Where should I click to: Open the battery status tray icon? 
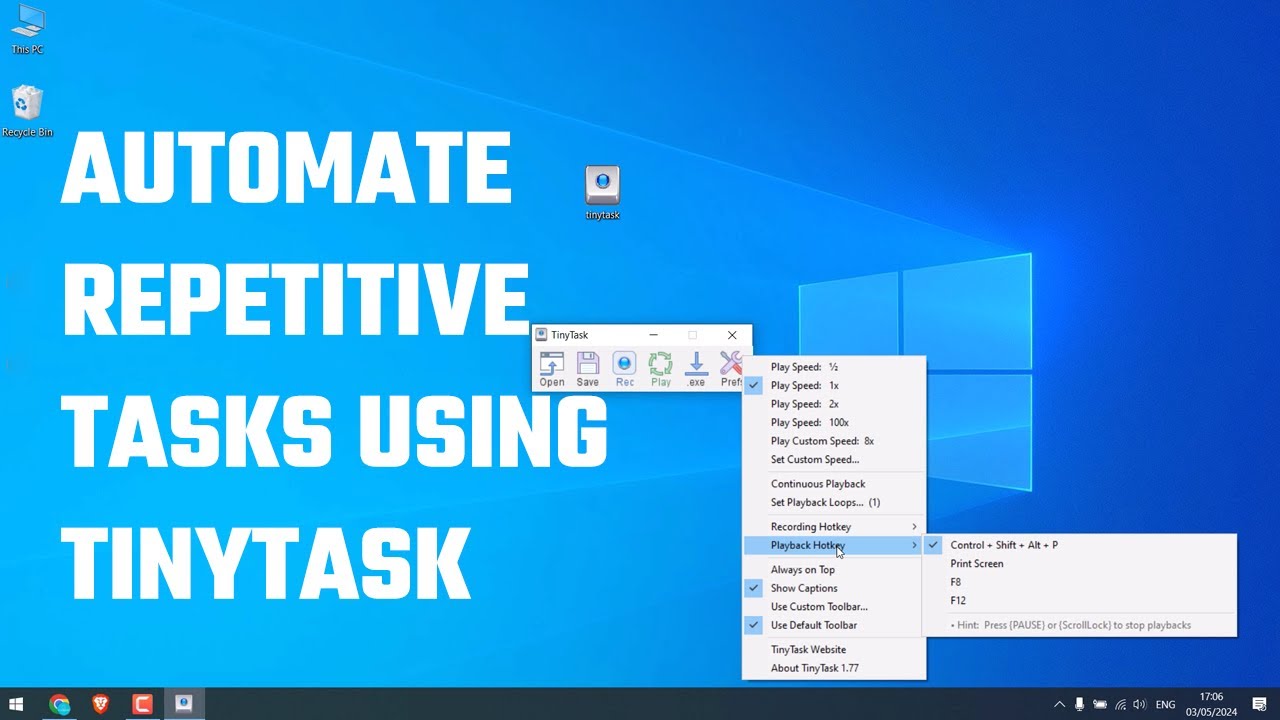tap(1100, 705)
